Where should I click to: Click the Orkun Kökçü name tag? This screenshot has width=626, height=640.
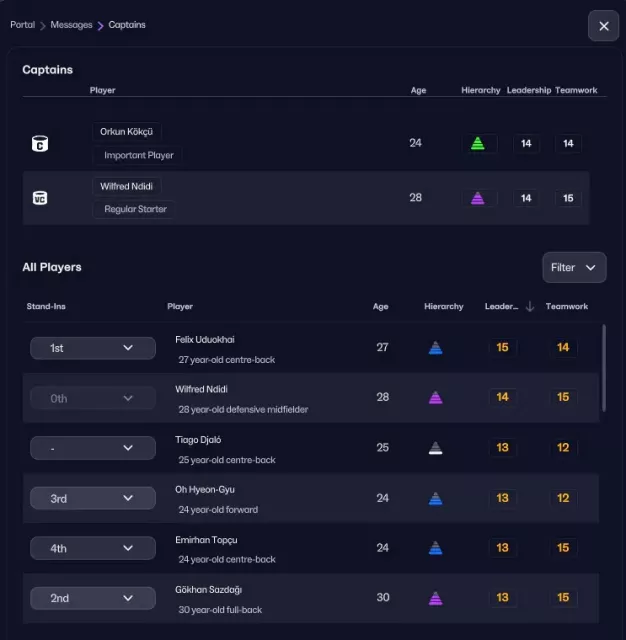click(x=127, y=131)
